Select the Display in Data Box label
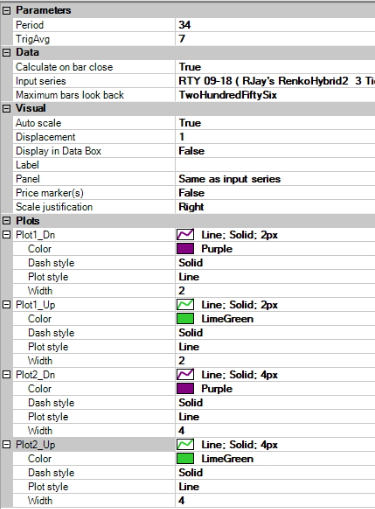 [58, 151]
